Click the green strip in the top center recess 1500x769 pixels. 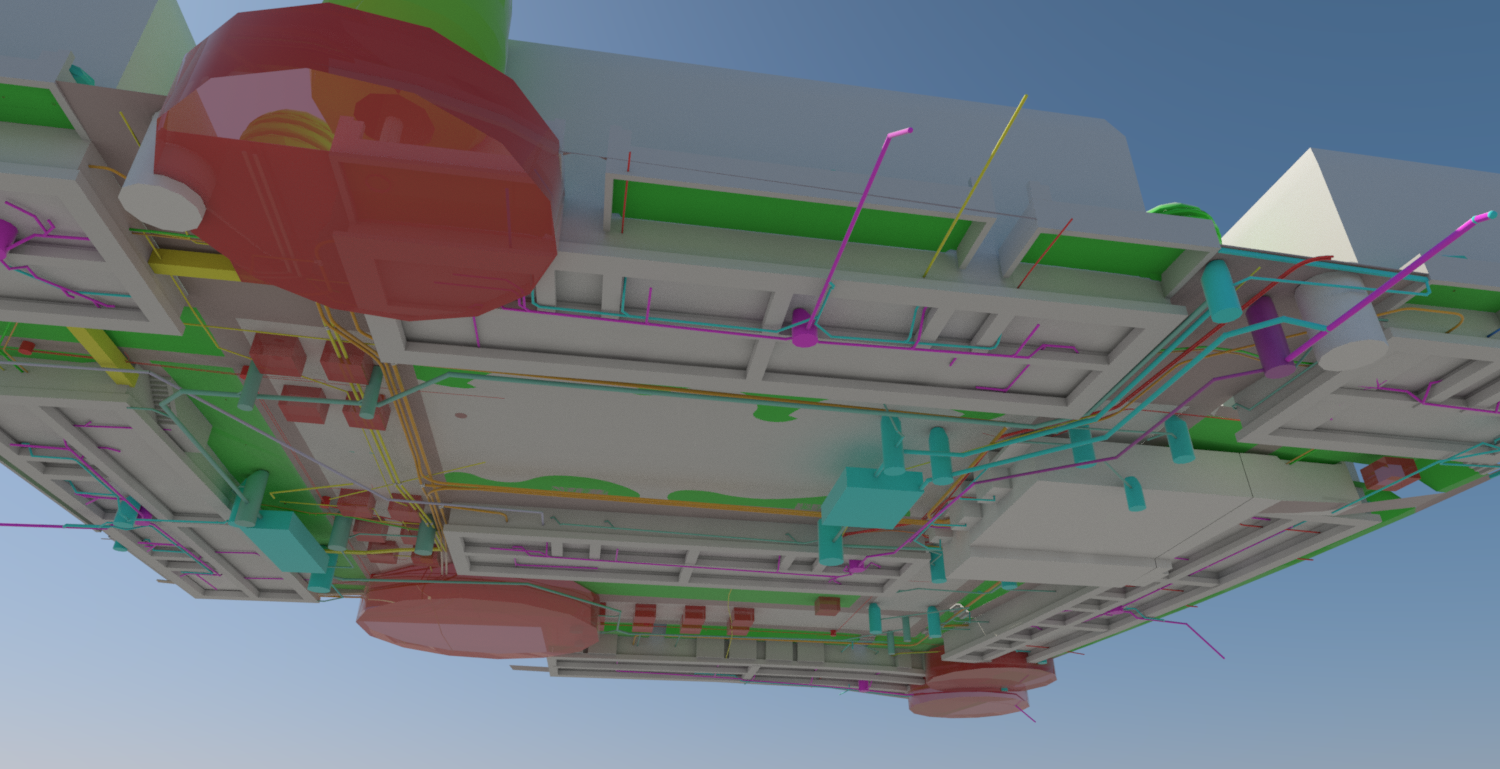pyautogui.click(x=790, y=218)
